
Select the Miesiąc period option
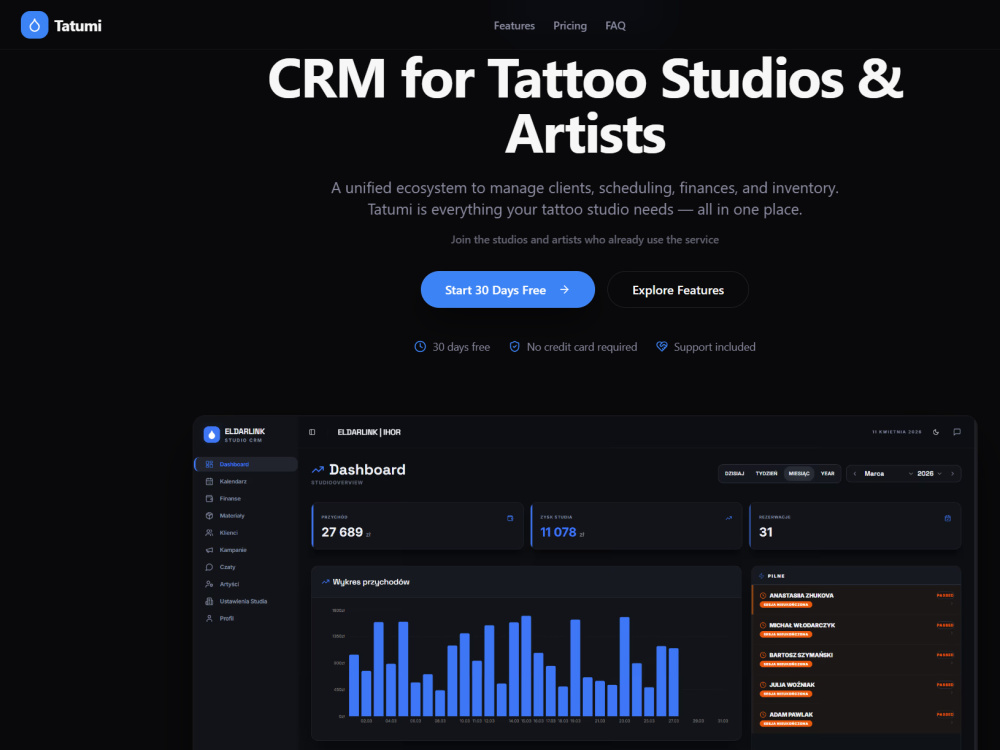point(799,473)
